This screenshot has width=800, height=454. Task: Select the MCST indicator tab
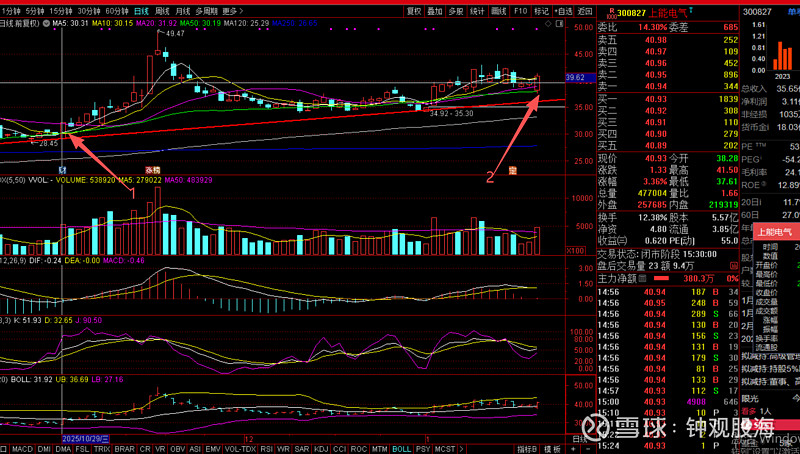[444, 449]
